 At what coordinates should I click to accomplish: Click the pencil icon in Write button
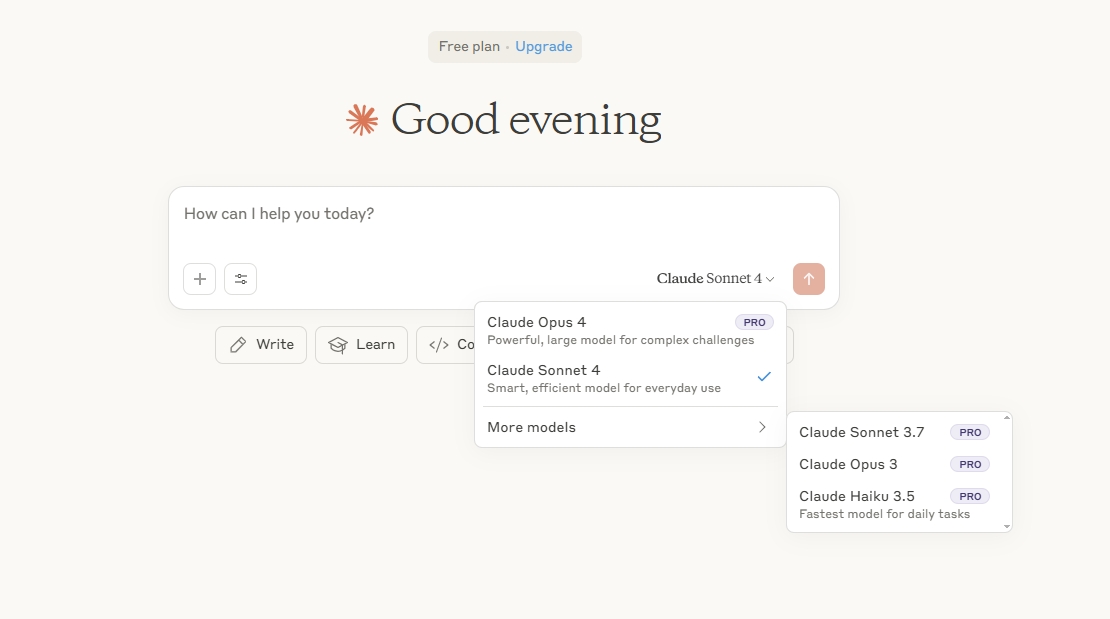pos(238,345)
